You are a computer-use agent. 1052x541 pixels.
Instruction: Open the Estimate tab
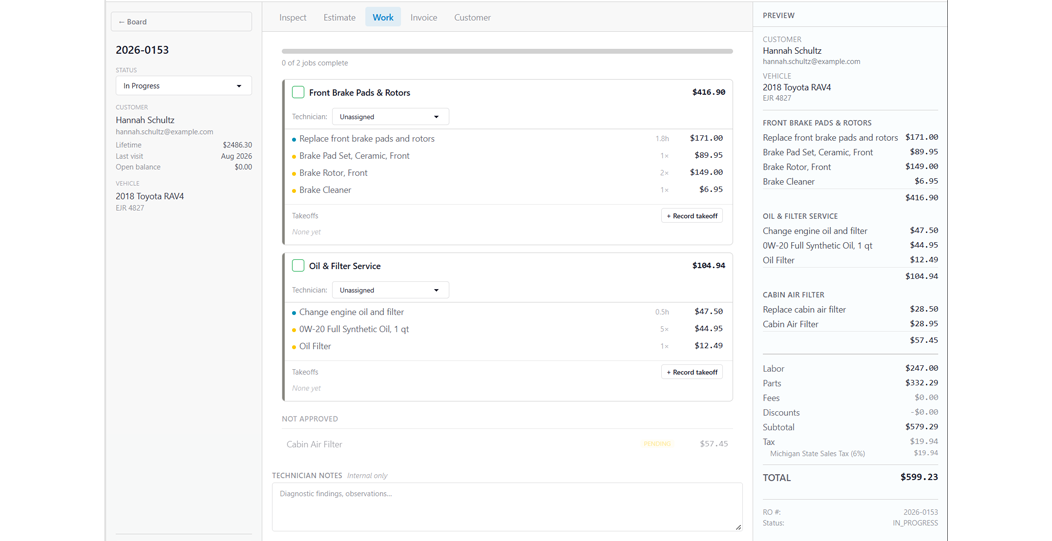point(339,17)
